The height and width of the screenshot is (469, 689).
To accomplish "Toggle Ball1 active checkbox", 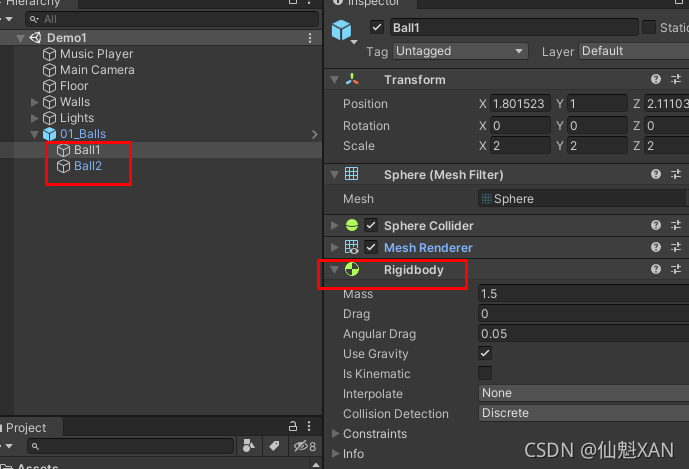I will 377,27.
